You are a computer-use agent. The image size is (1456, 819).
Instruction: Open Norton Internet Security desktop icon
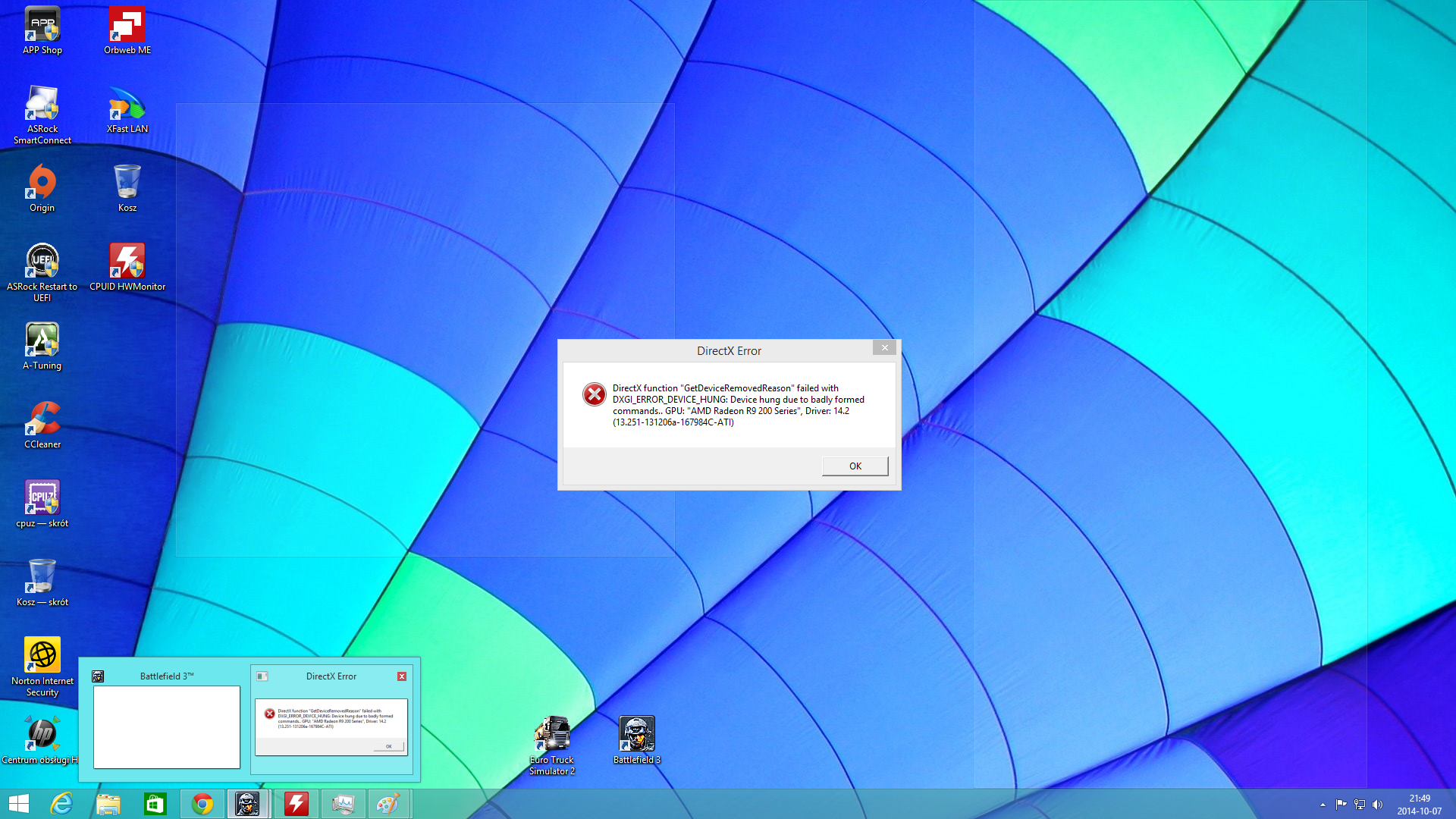click(x=42, y=667)
